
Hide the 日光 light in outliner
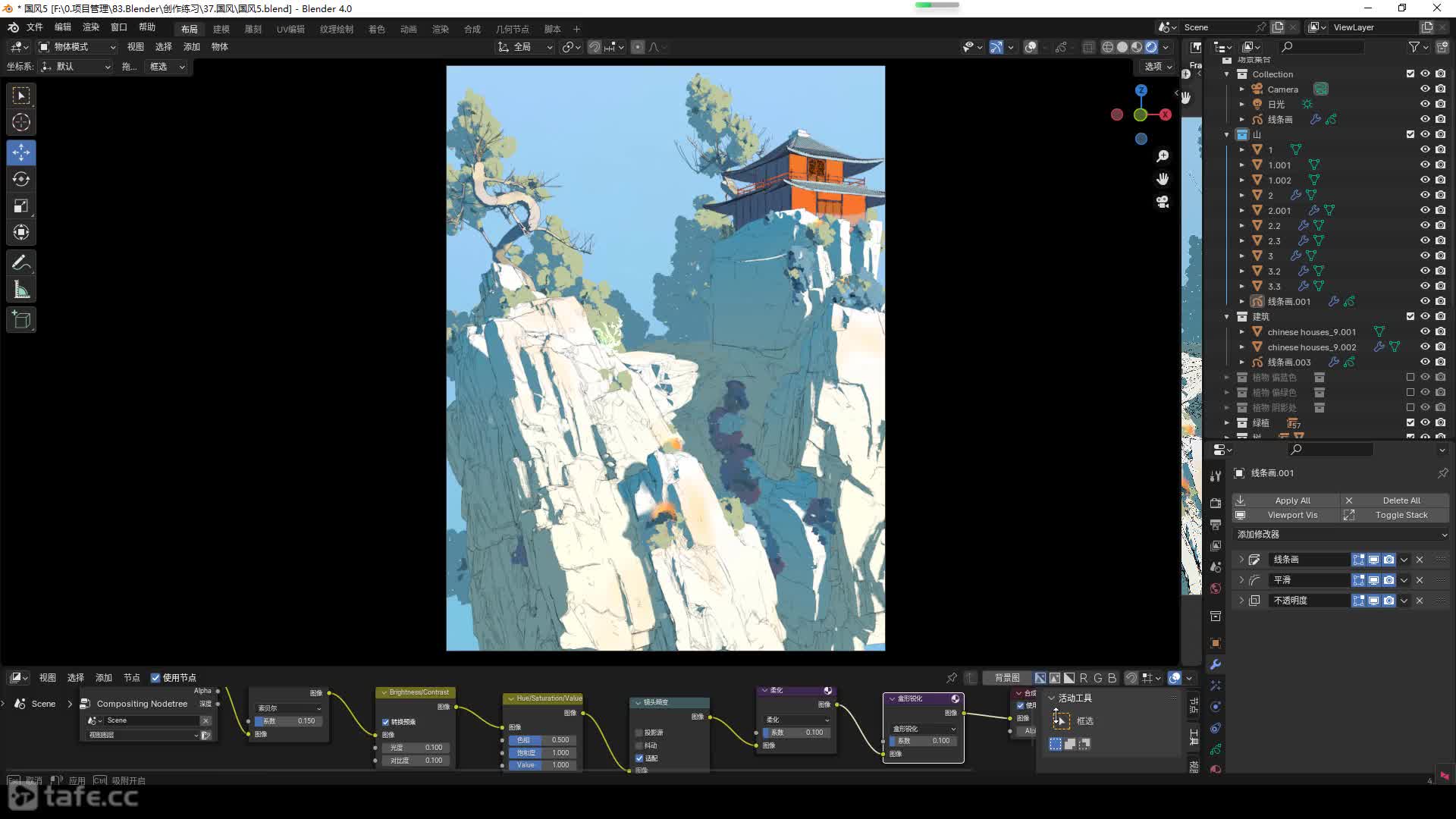[x=1425, y=104]
